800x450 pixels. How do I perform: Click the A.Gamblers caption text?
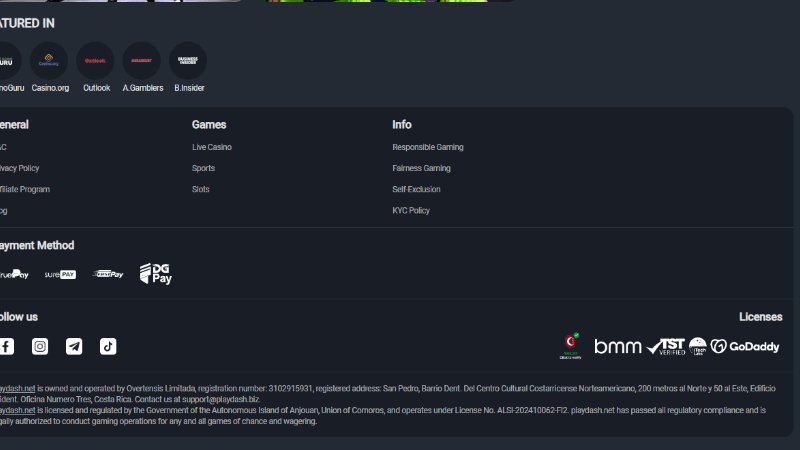point(143,88)
